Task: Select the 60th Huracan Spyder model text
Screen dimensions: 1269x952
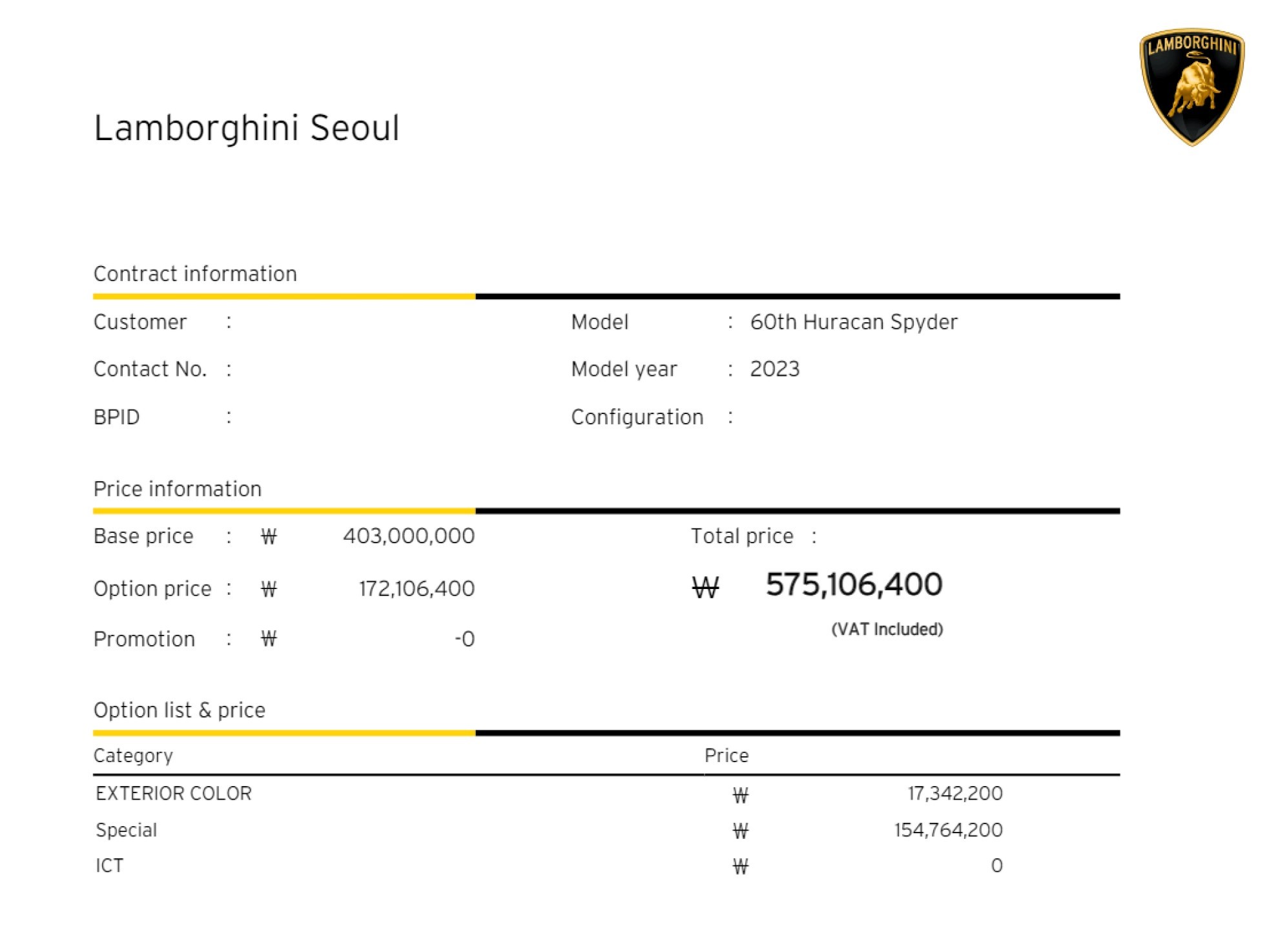Action: 853,322
